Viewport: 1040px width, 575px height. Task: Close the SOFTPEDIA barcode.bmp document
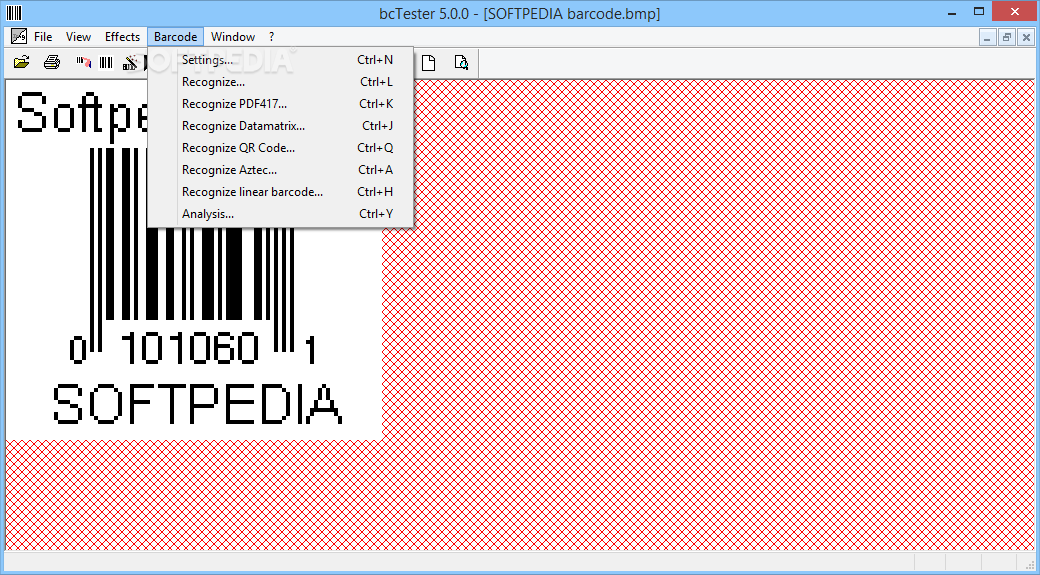pyautogui.click(x=1026, y=38)
